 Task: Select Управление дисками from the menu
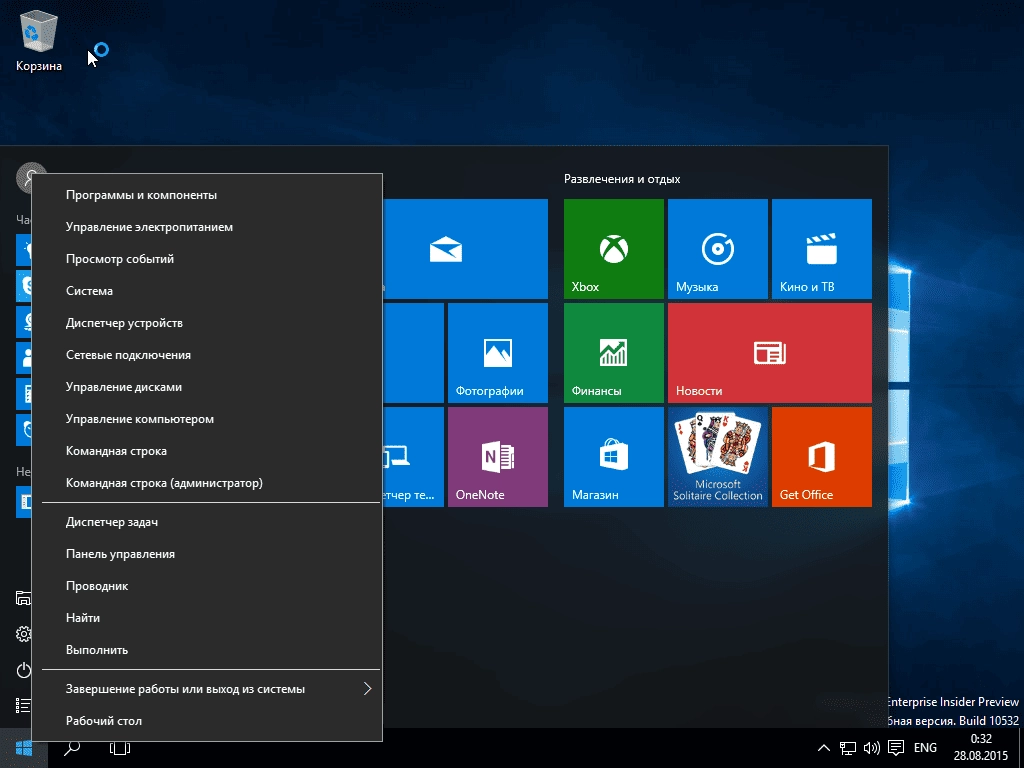tap(206, 387)
